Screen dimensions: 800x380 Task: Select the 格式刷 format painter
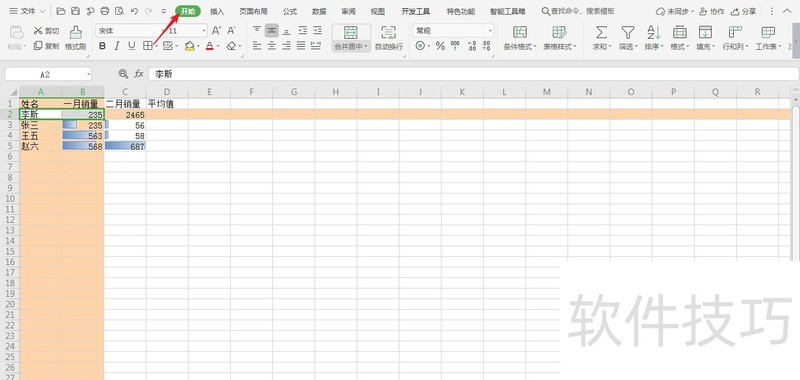[x=76, y=38]
